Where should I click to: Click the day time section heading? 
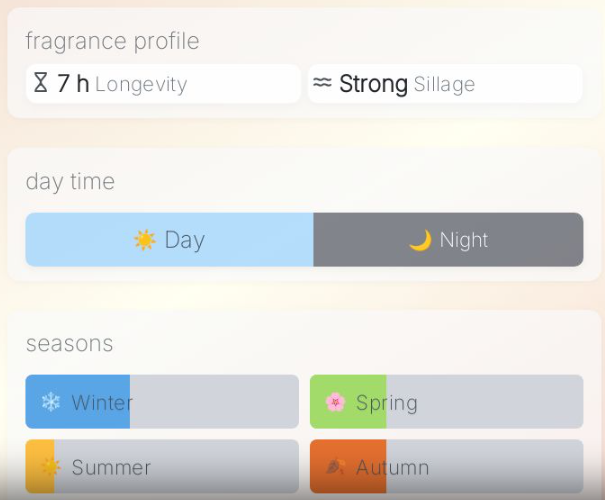(x=70, y=181)
